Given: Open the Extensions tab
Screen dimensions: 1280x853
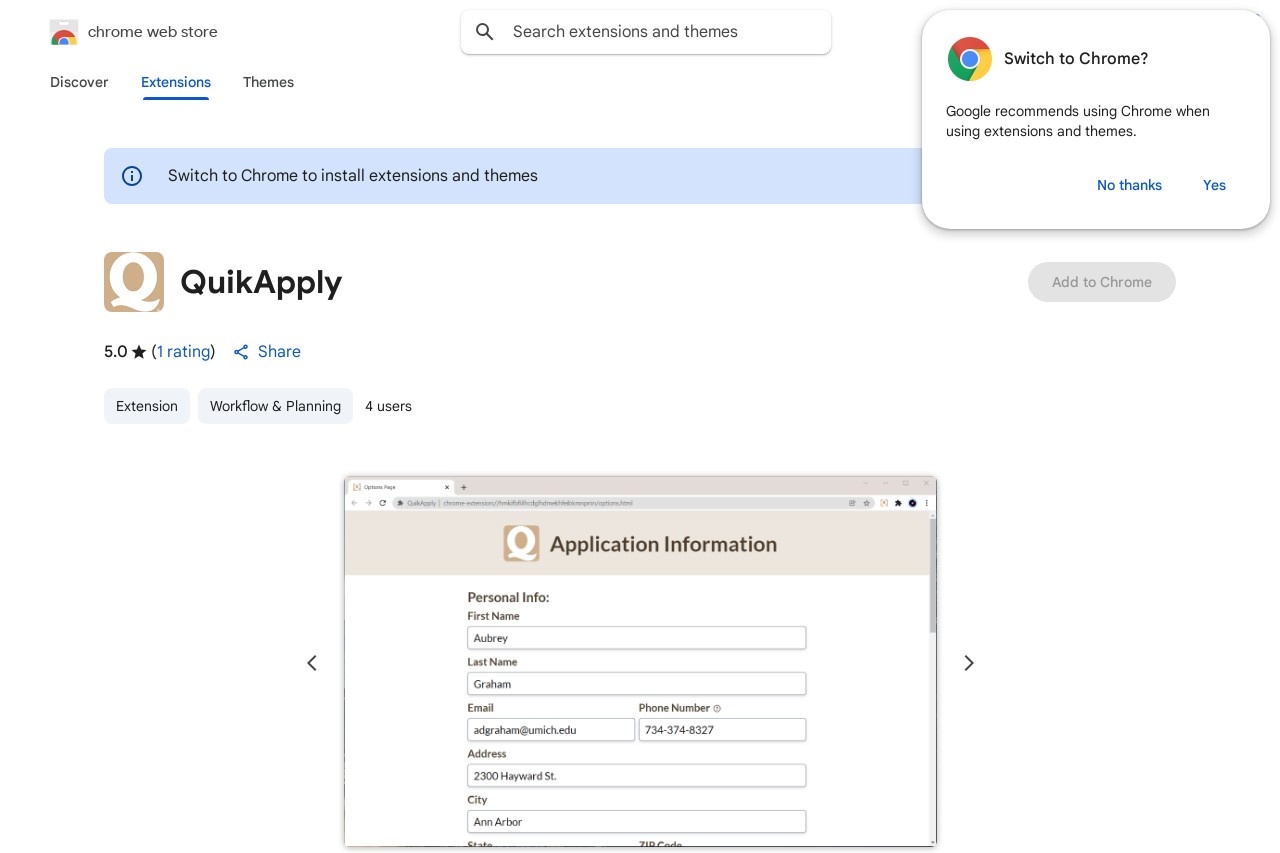Looking at the screenshot, I should coord(176,82).
